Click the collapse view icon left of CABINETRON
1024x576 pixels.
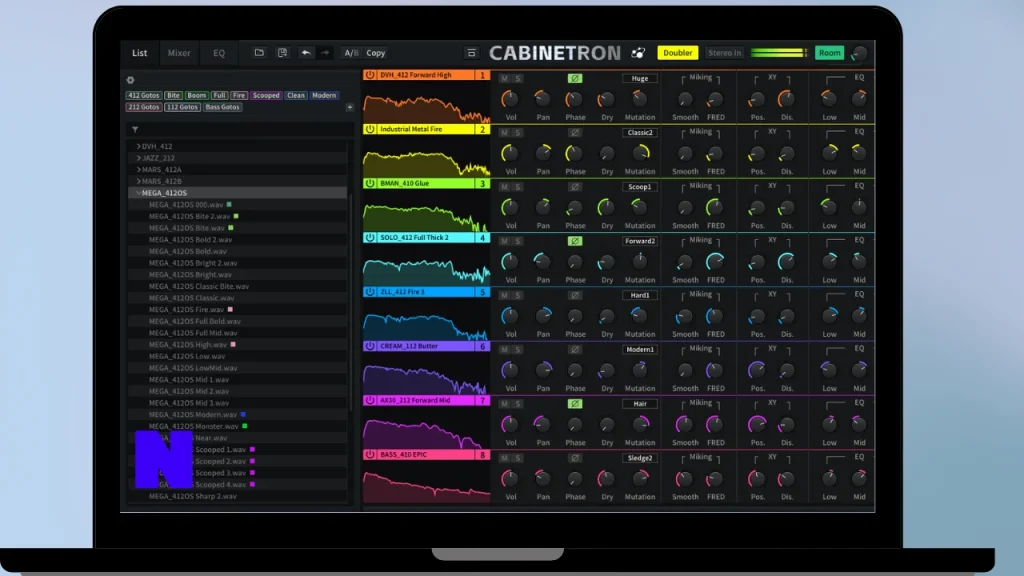[x=471, y=53]
